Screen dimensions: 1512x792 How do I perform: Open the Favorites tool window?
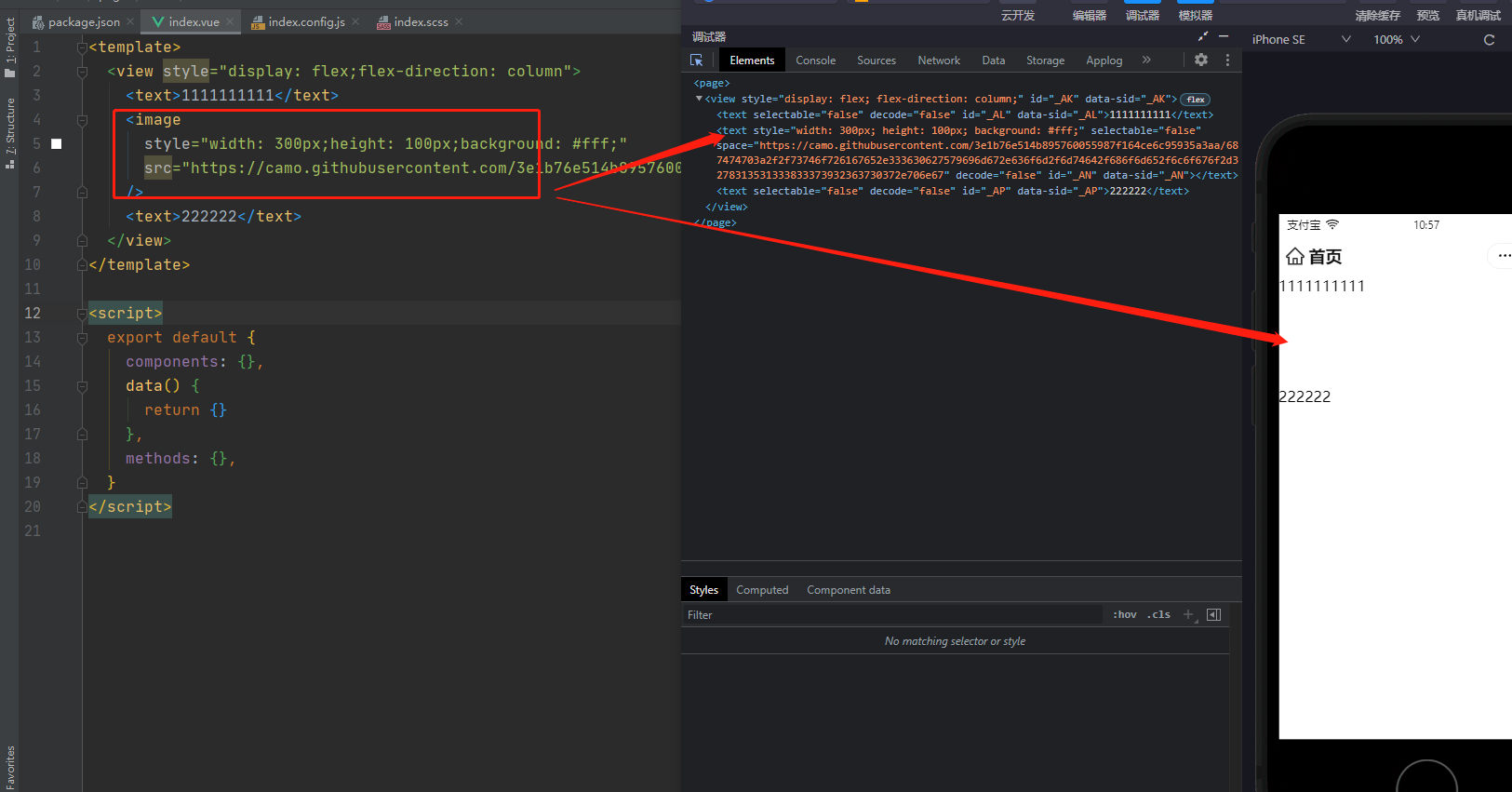tap(9, 767)
